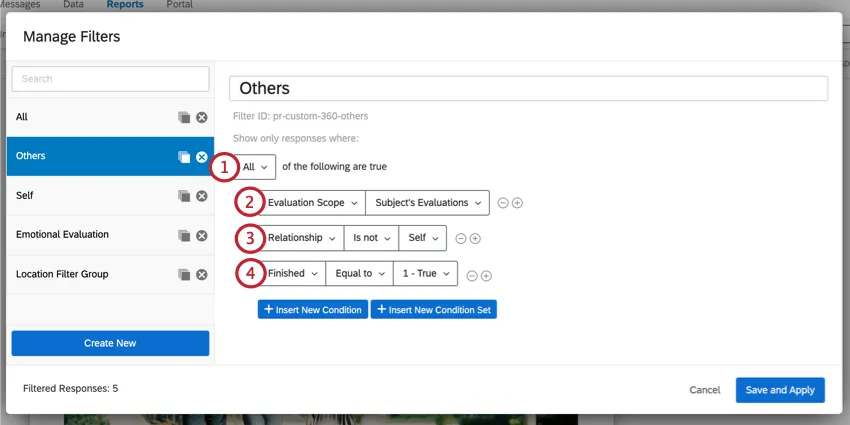
Task: Delete the Others filter
Action: 201,157
